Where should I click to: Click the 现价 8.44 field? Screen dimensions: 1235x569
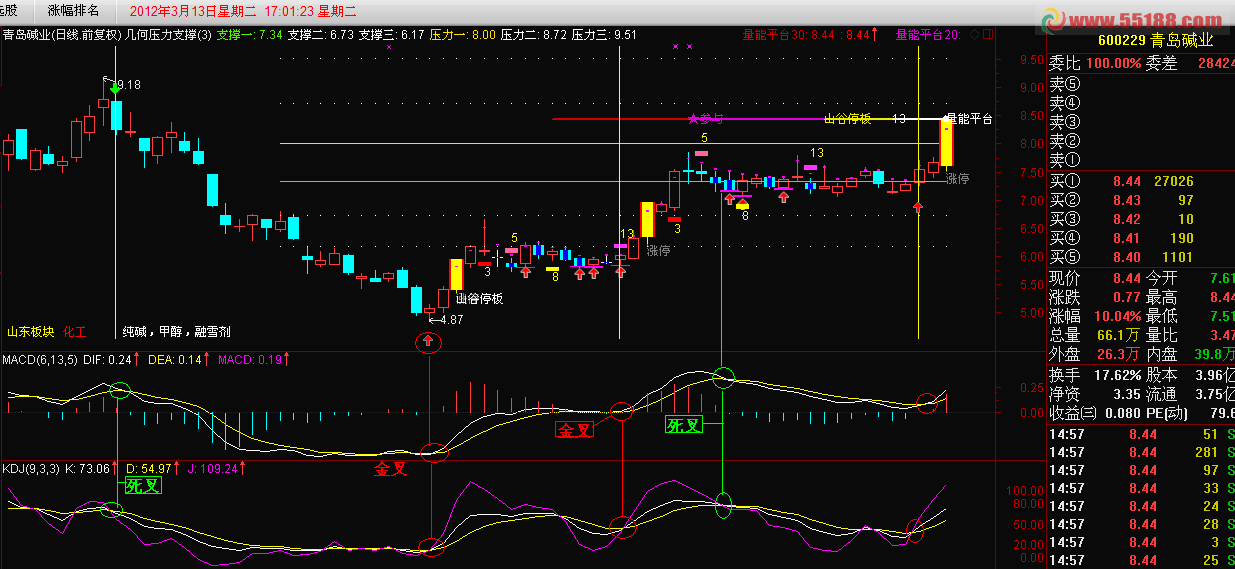click(x=1095, y=278)
